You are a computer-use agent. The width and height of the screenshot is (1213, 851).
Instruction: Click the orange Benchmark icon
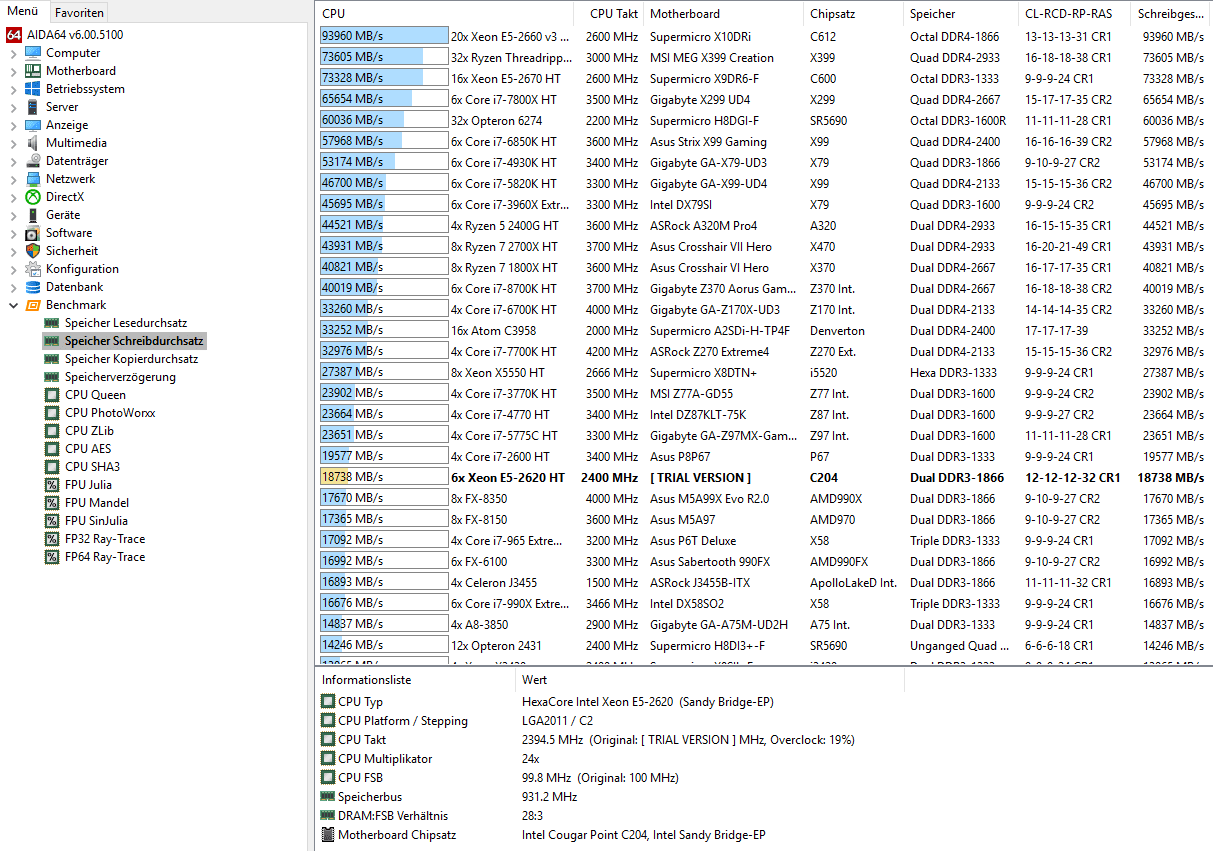(33, 305)
